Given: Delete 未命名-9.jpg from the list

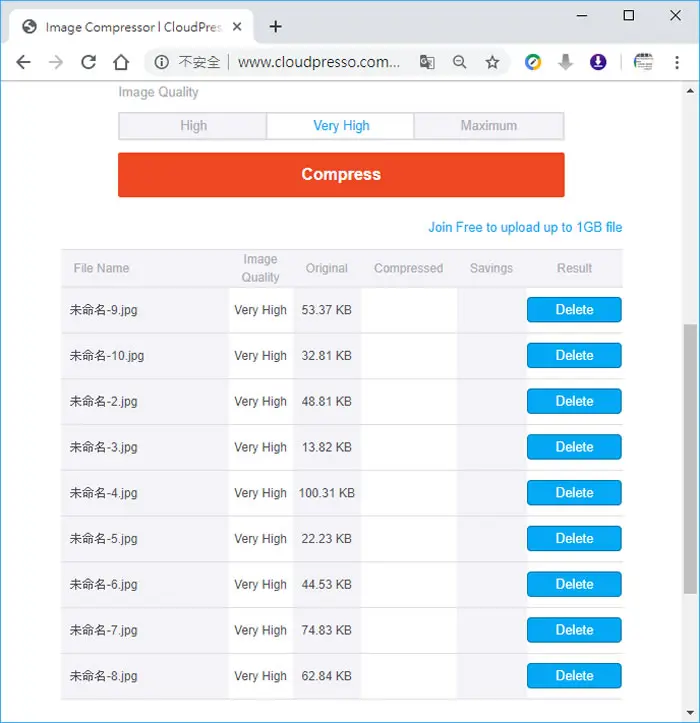Looking at the screenshot, I should (574, 309).
